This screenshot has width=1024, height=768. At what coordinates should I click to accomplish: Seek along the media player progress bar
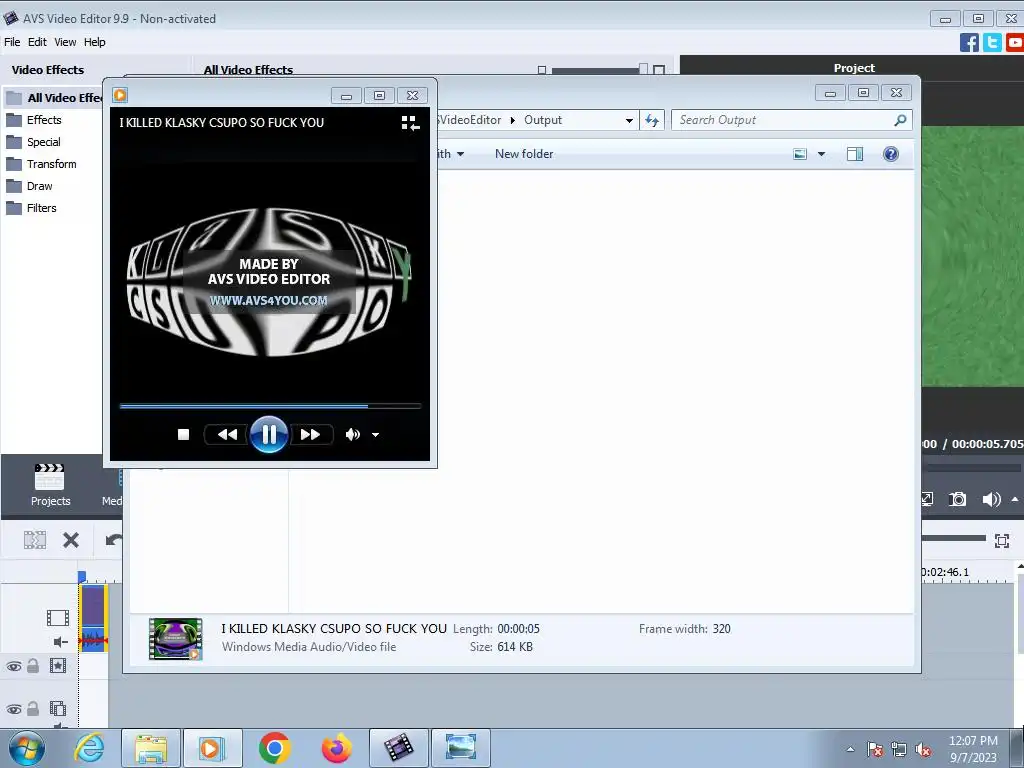pyautogui.click(x=270, y=406)
